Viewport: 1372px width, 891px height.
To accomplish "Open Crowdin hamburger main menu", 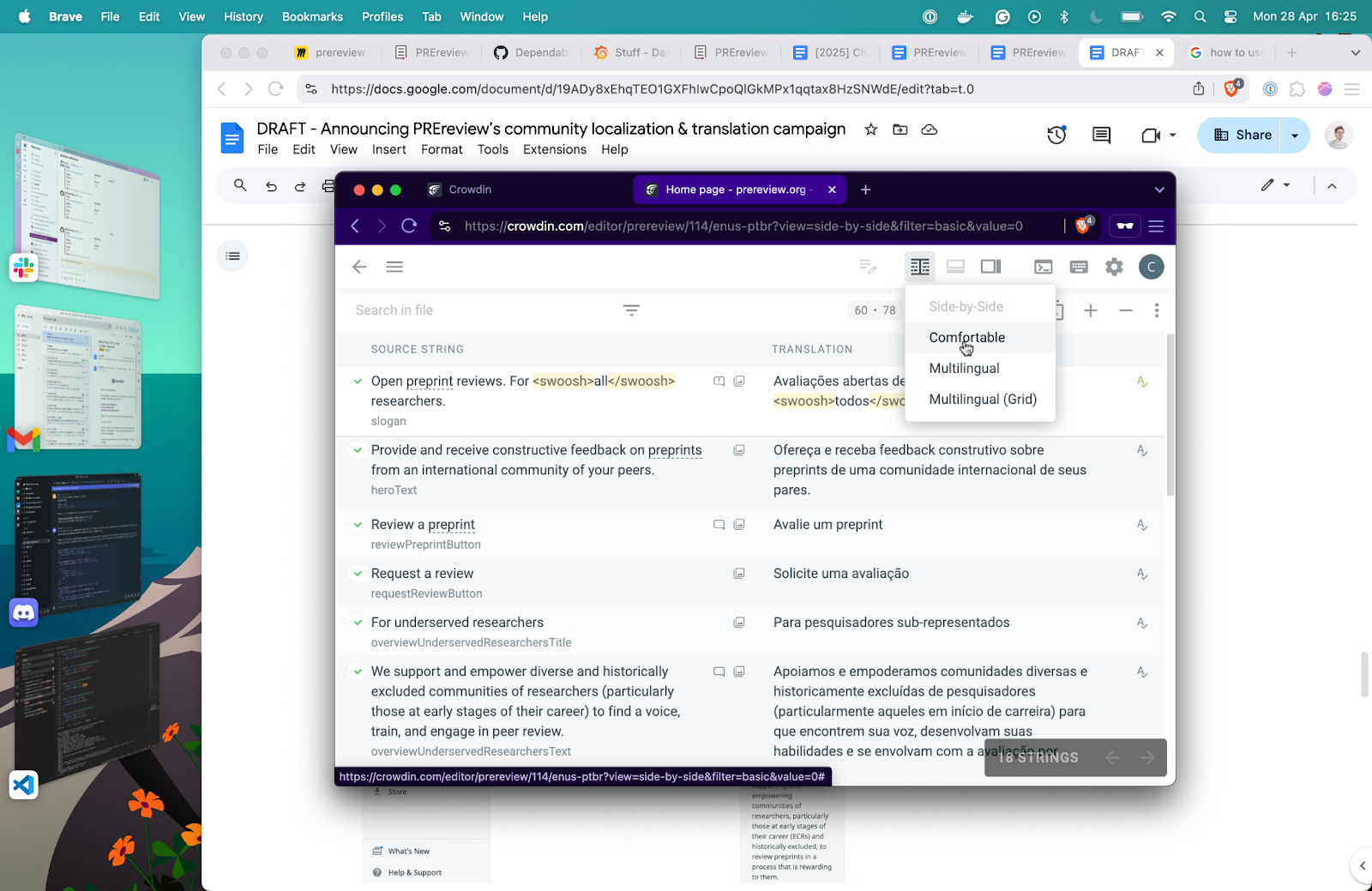I will 394,267.
